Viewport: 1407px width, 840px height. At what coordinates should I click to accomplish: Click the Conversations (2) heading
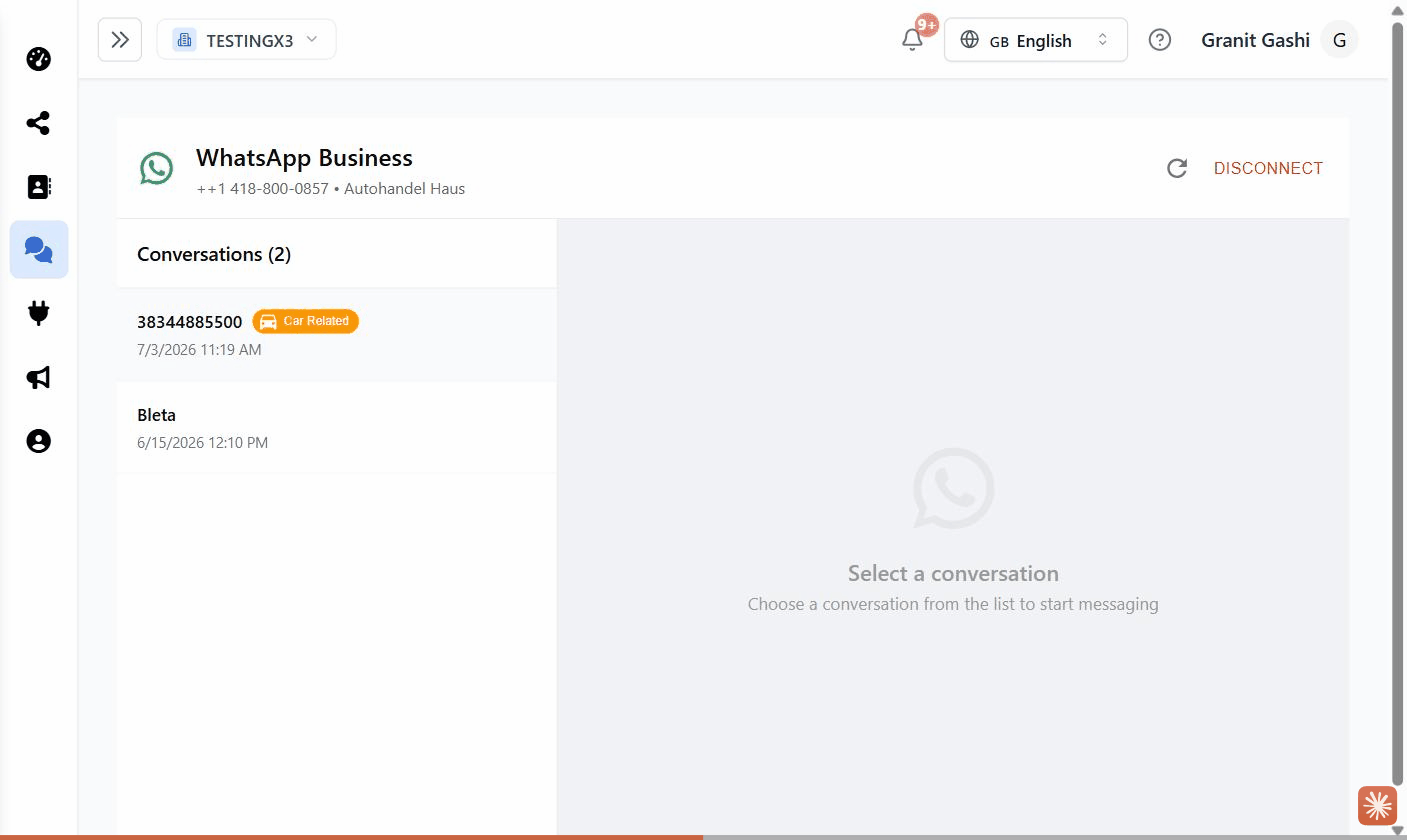[214, 254]
